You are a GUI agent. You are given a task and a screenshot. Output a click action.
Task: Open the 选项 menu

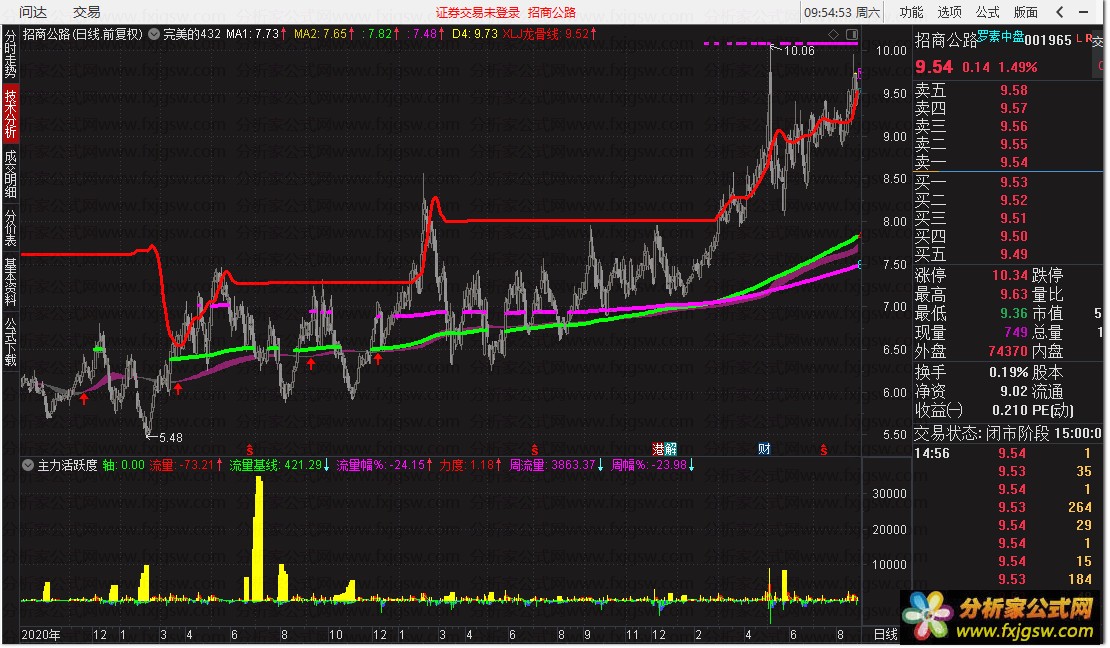point(949,12)
